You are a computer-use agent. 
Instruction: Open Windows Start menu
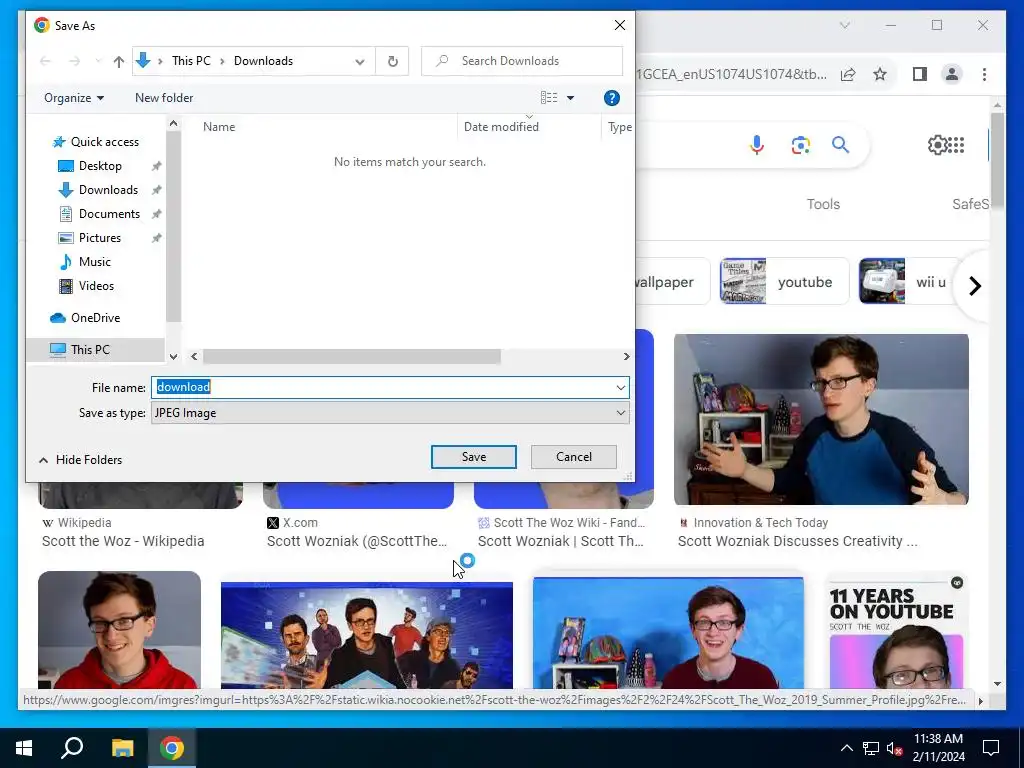[24, 748]
